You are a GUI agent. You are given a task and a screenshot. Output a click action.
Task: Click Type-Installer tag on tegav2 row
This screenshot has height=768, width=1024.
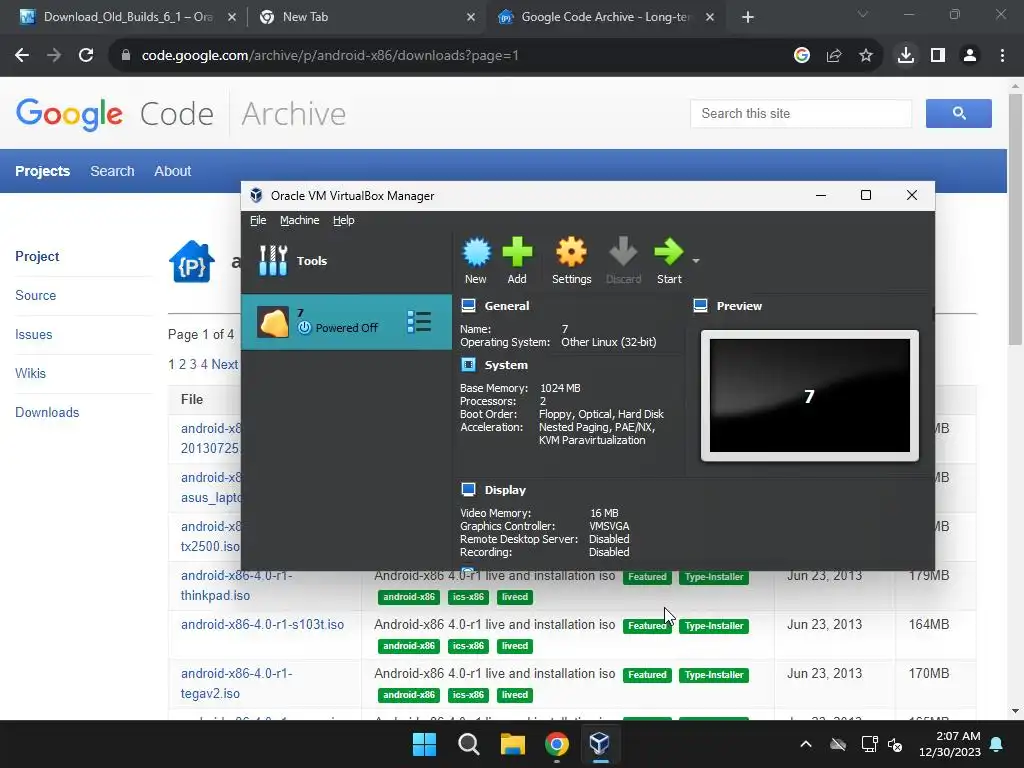click(714, 675)
